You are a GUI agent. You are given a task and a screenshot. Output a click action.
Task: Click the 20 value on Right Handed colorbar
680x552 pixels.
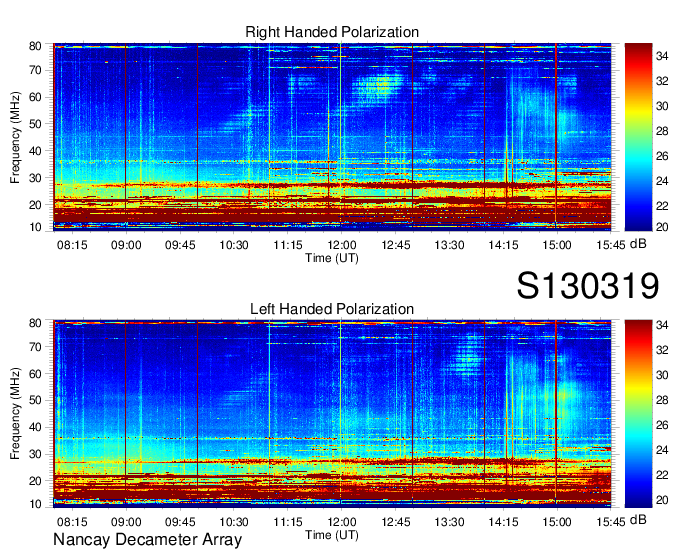[662, 227]
